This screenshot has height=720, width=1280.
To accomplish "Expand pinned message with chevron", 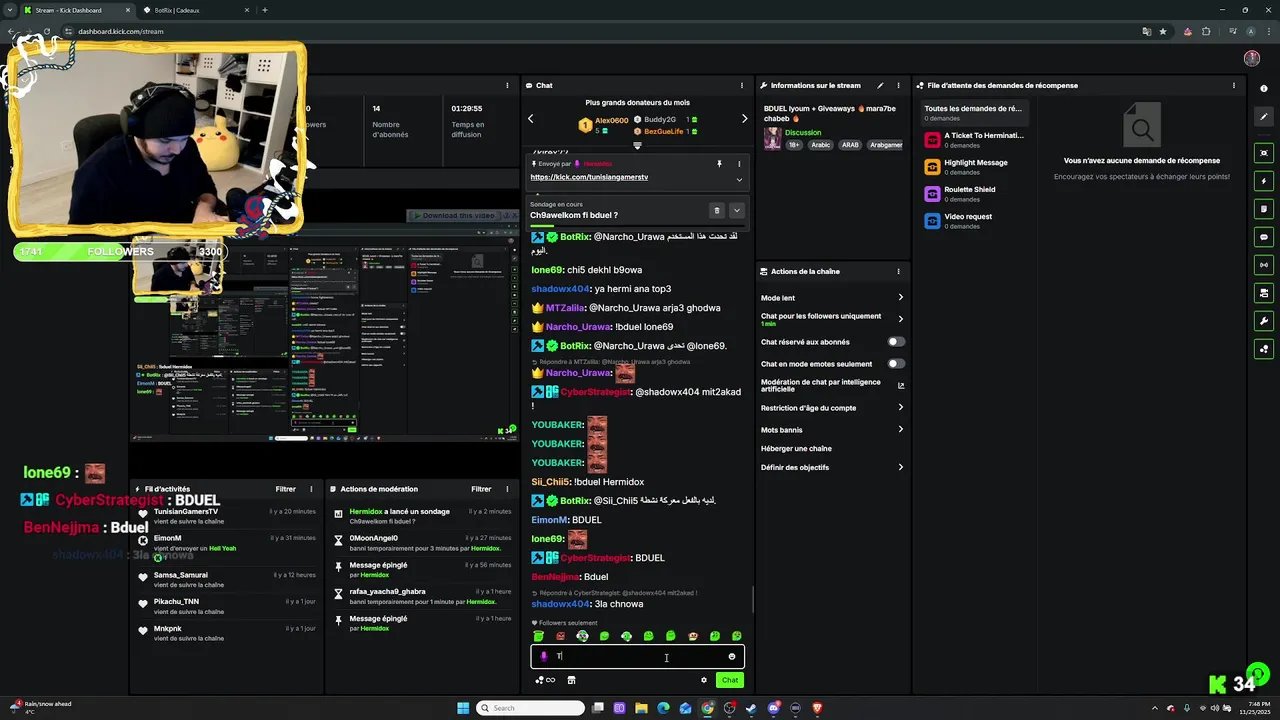I will pos(739,180).
